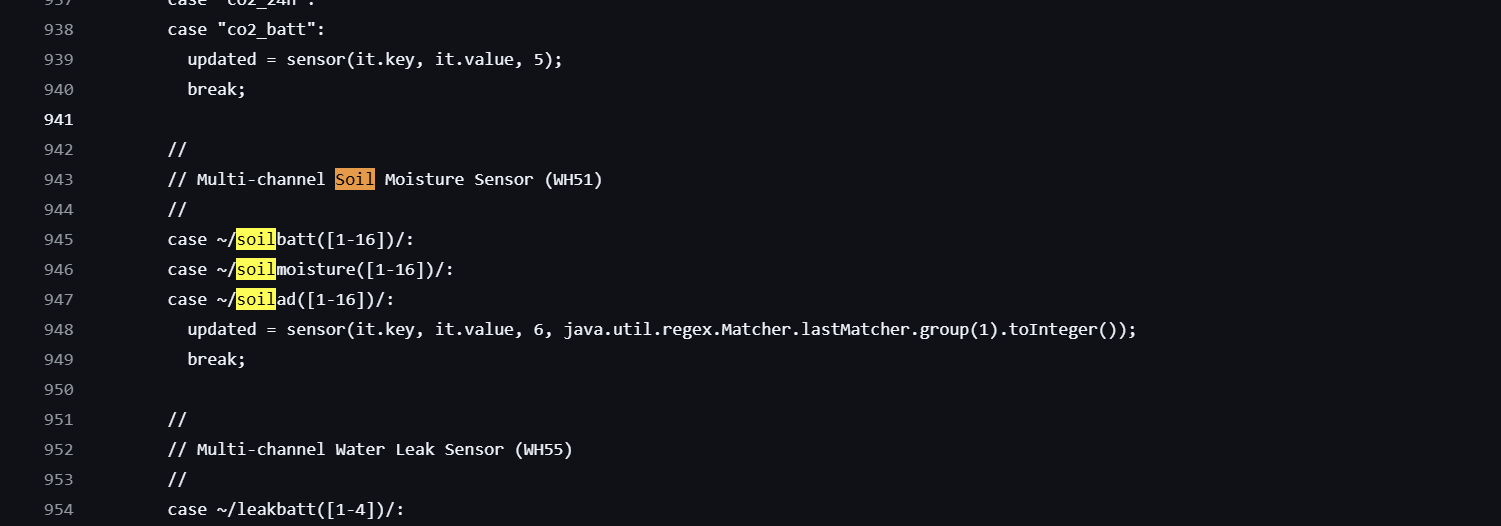Click break statement on line 940
The width and height of the screenshot is (1501, 526).
(216, 90)
